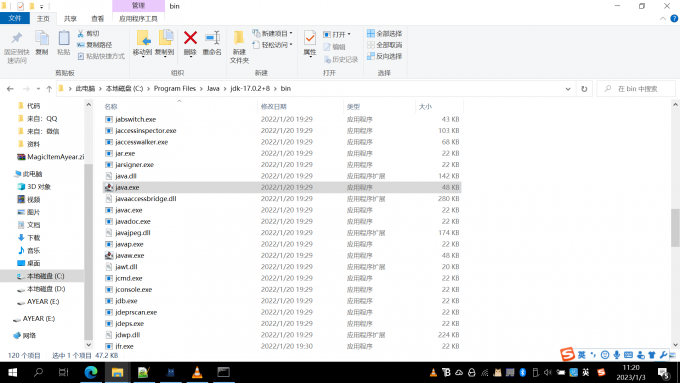Pin to Quick Access ribbon icon
Viewport: 680px width, 383px height.
pyautogui.click(x=16, y=47)
